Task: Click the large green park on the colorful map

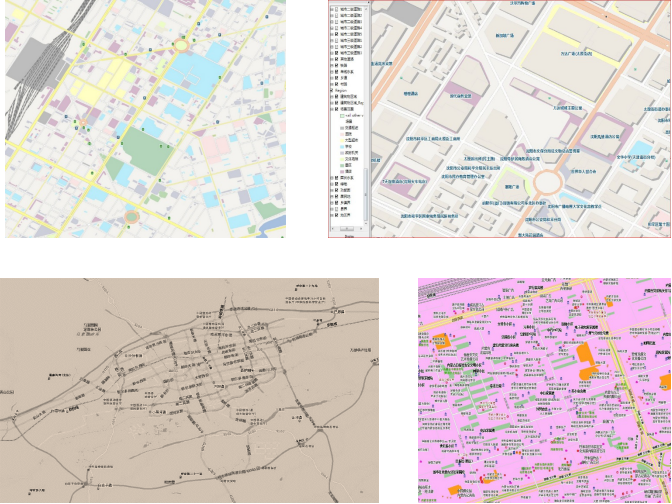Action: point(146,150)
